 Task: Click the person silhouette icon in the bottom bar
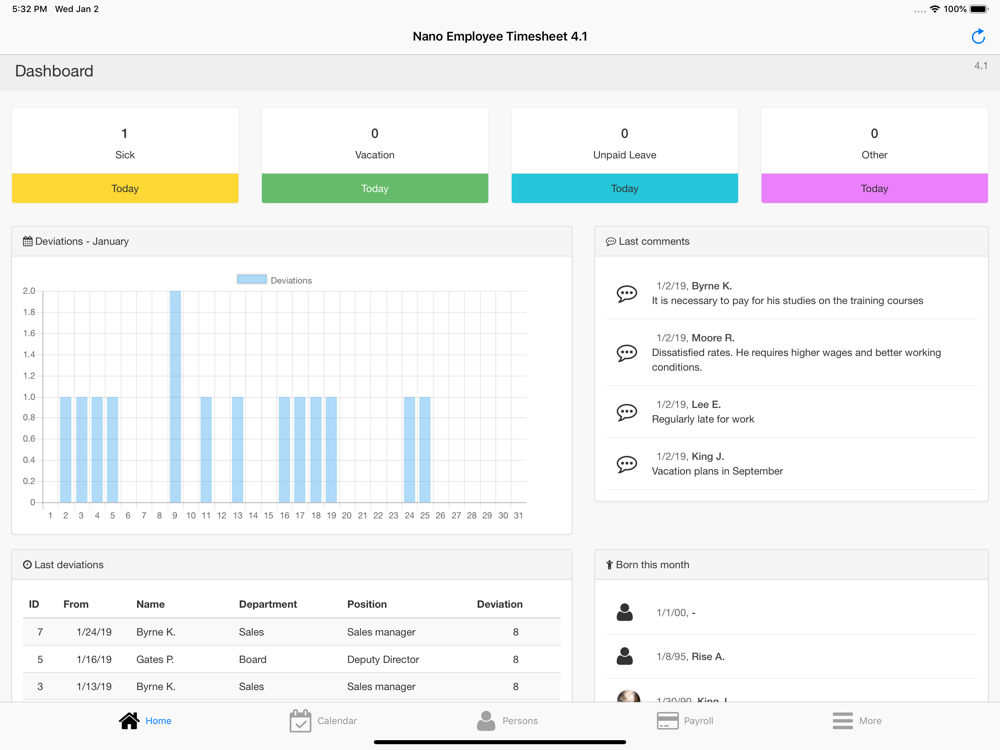486,721
